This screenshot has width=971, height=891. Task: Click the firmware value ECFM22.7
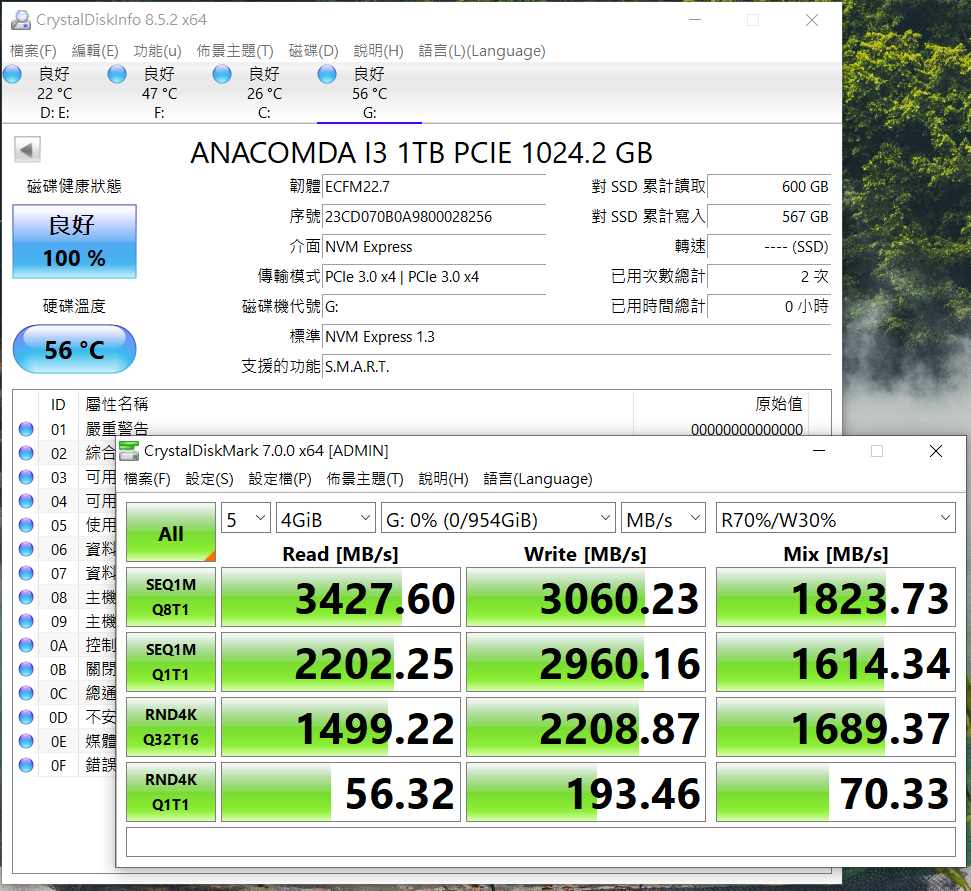coord(434,186)
